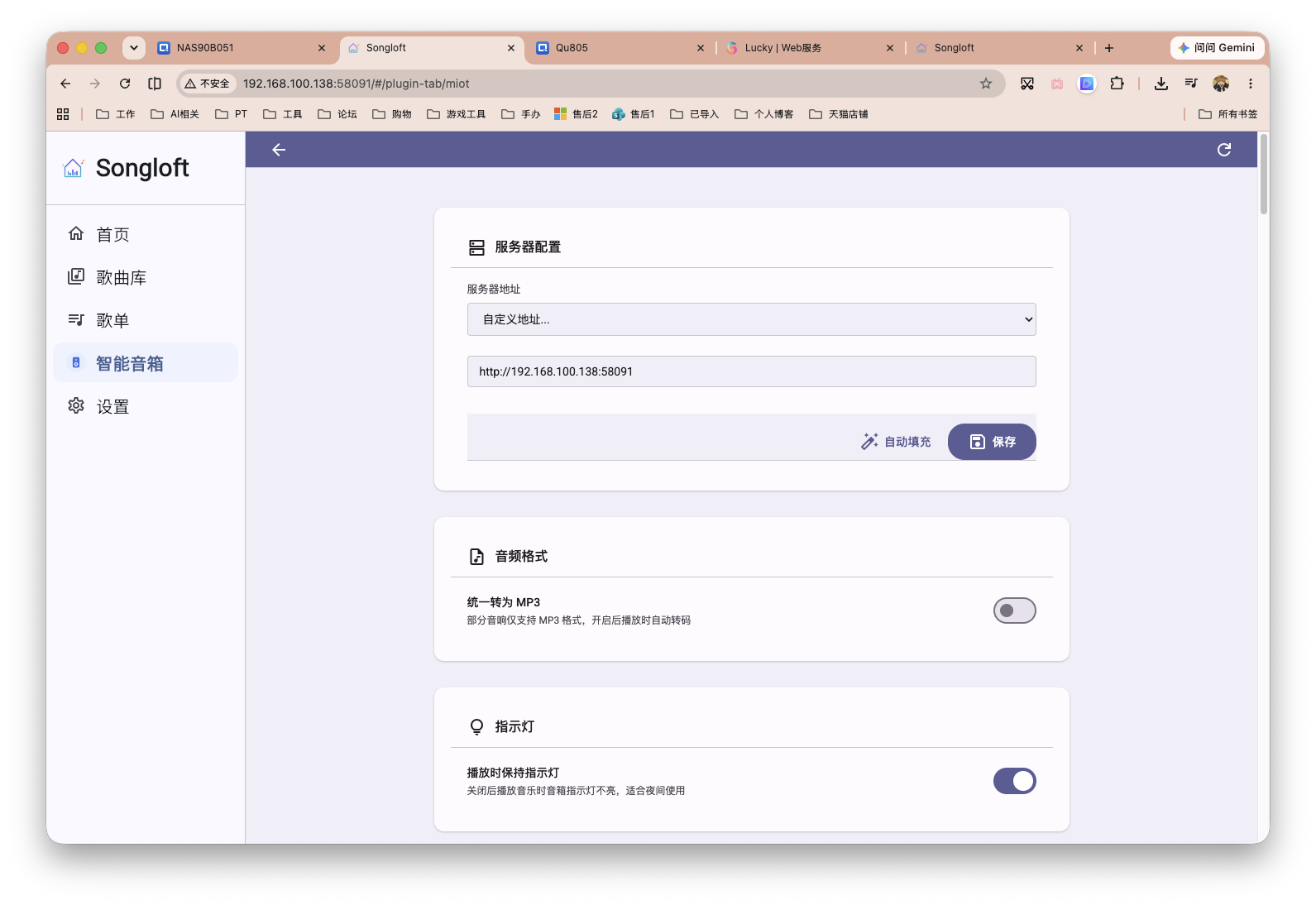Image resolution: width=1316 pixels, height=905 pixels.
Task: Open the 所有书签 folder
Action: click(1227, 114)
